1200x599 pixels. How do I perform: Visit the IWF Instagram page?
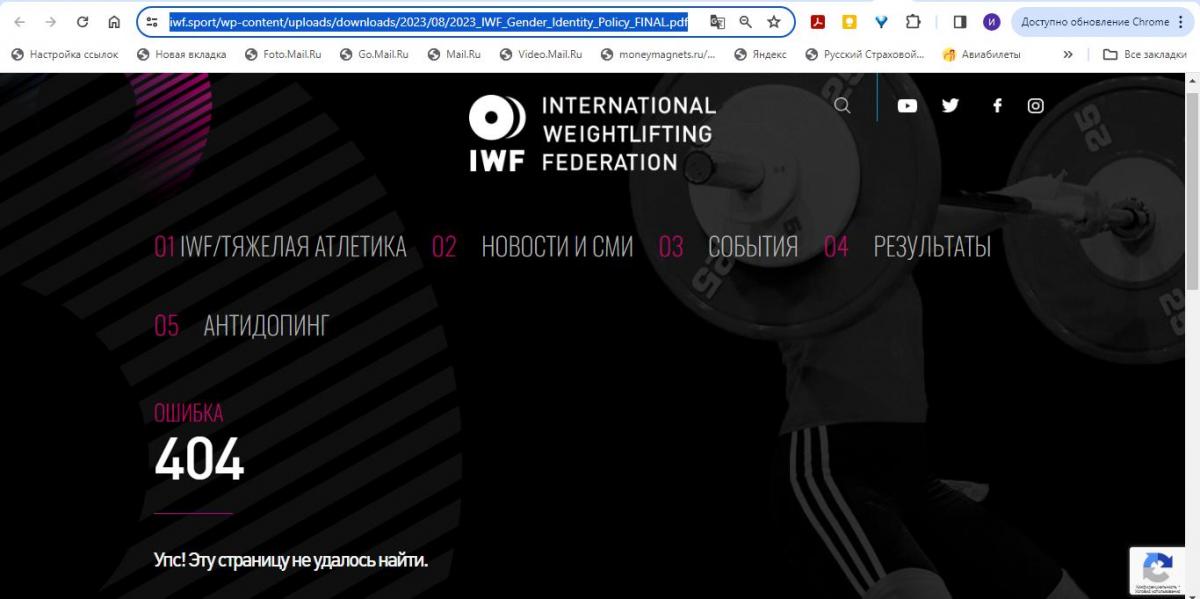pyautogui.click(x=1036, y=105)
